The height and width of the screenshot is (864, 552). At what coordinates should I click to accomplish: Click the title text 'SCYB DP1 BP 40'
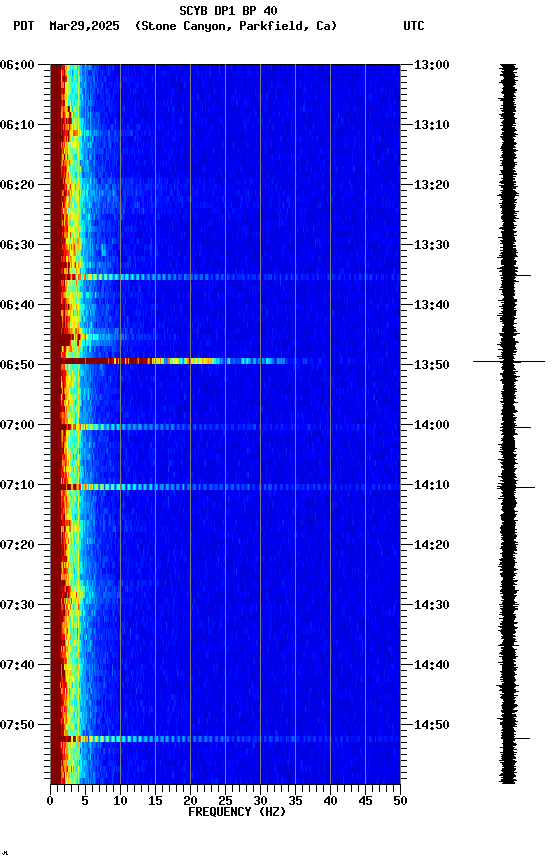(228, 10)
